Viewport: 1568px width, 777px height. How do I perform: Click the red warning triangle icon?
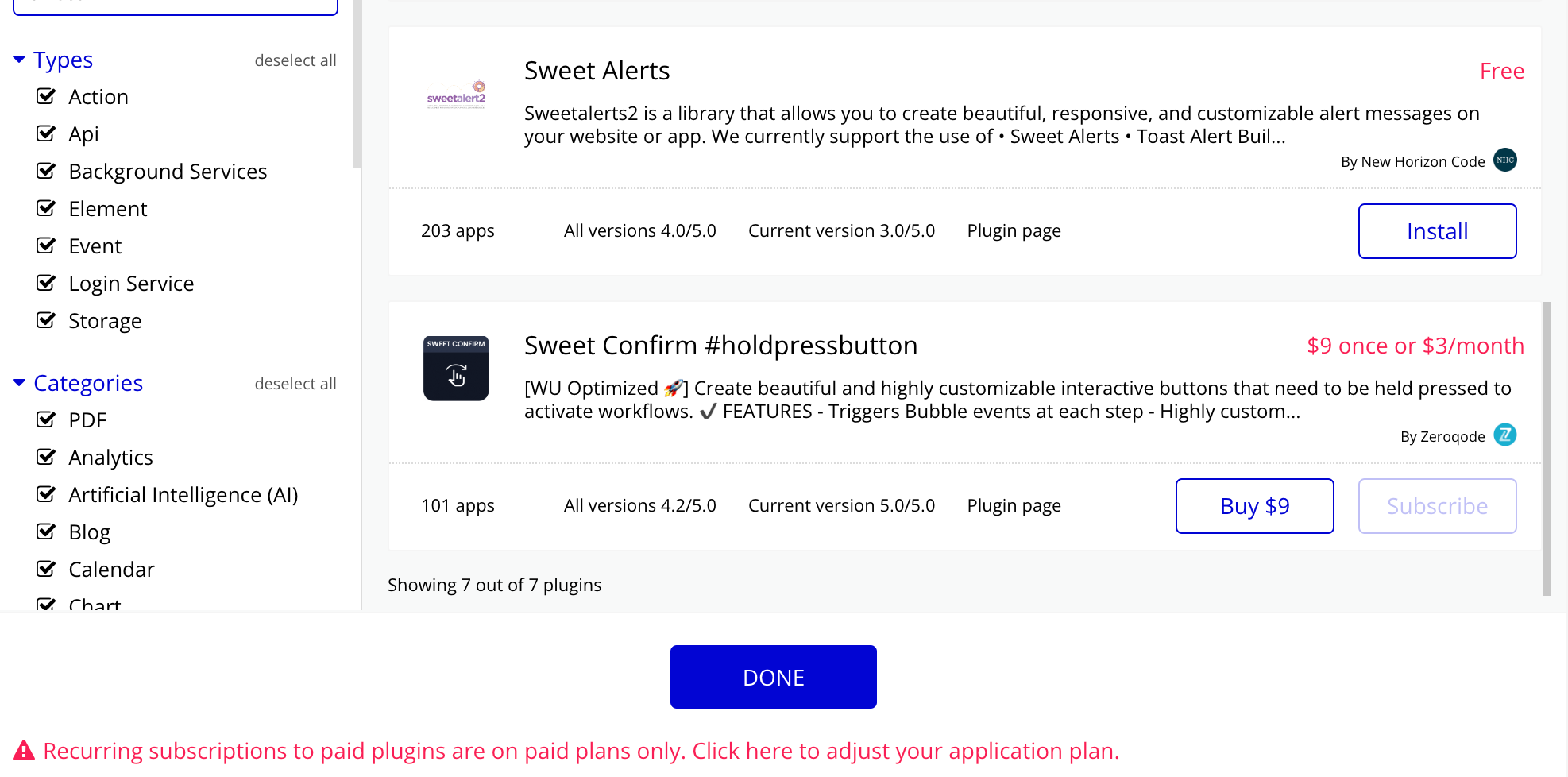24,751
